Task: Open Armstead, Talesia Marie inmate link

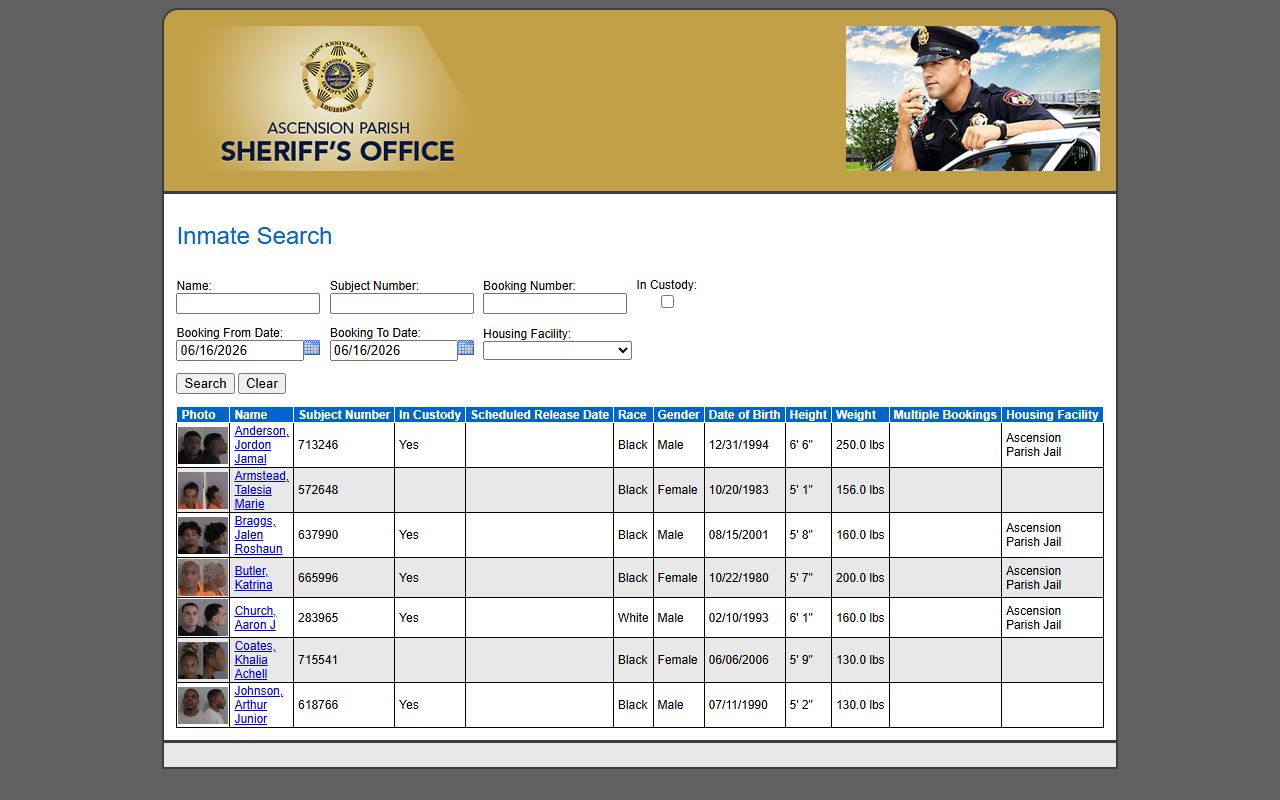Action: [261, 490]
